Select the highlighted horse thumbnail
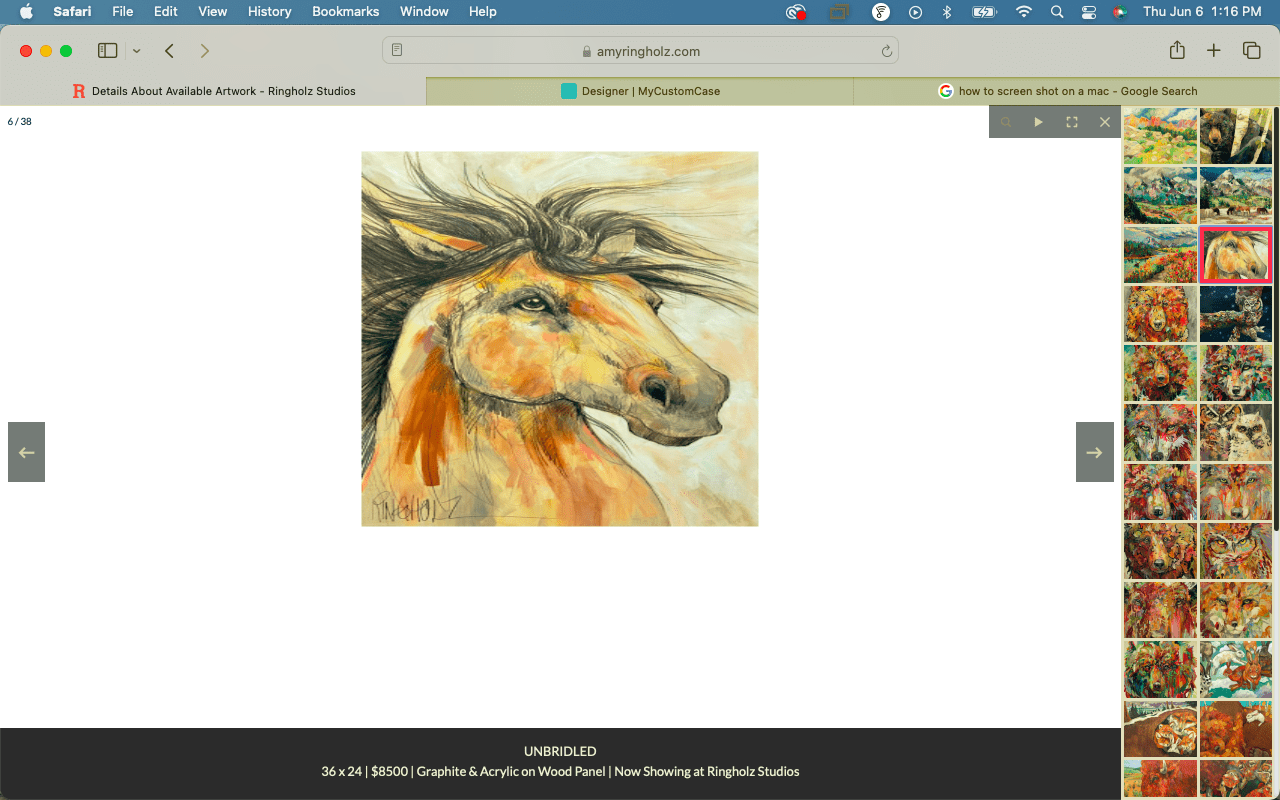Image resolution: width=1280 pixels, height=800 pixels. click(x=1235, y=255)
